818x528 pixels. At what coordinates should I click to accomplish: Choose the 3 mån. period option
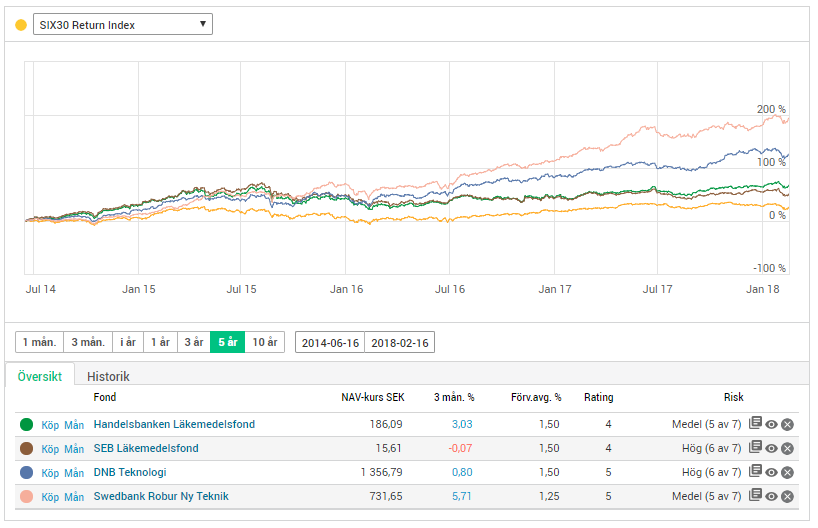[x=87, y=342]
